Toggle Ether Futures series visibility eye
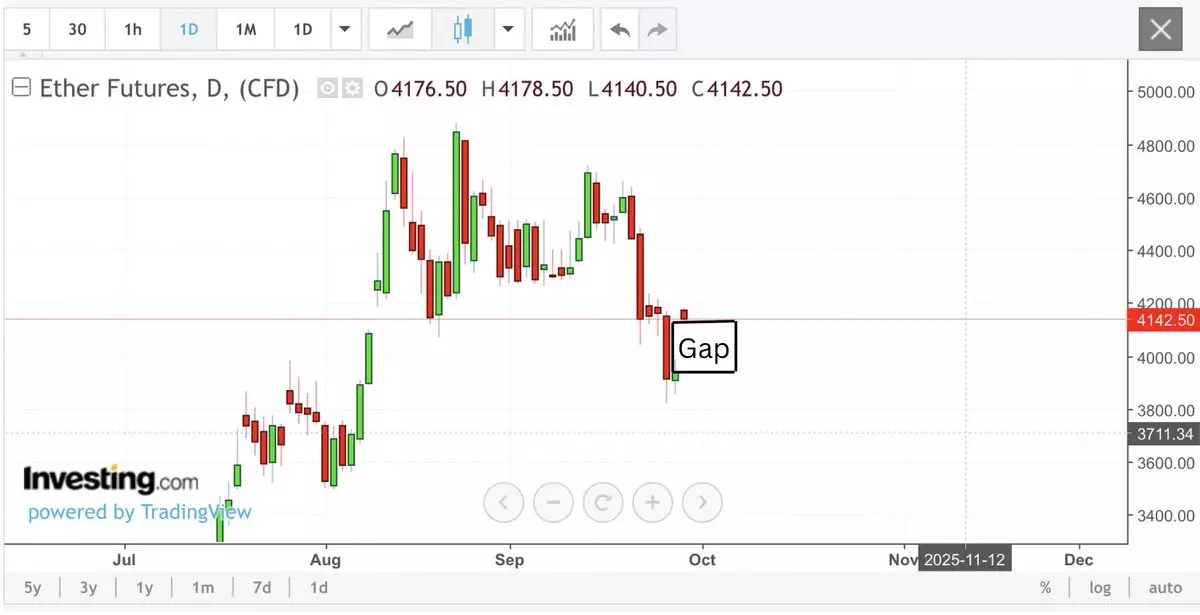The width and height of the screenshot is (1200, 615). point(327,88)
